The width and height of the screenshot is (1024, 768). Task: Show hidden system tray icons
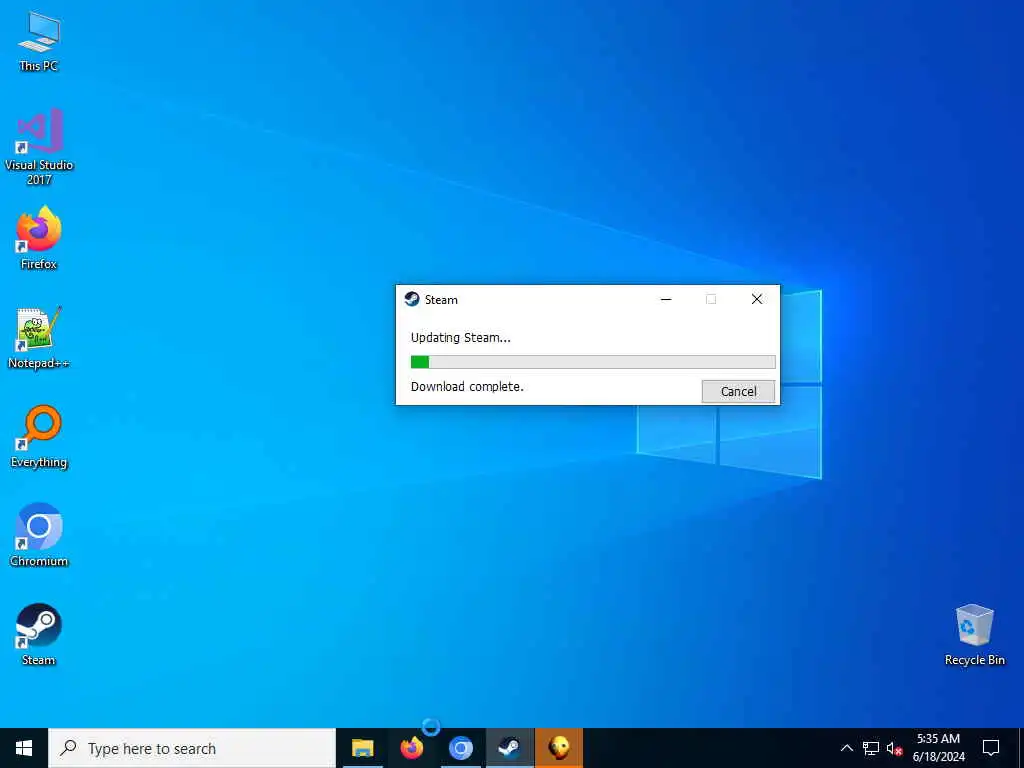pyautogui.click(x=846, y=748)
